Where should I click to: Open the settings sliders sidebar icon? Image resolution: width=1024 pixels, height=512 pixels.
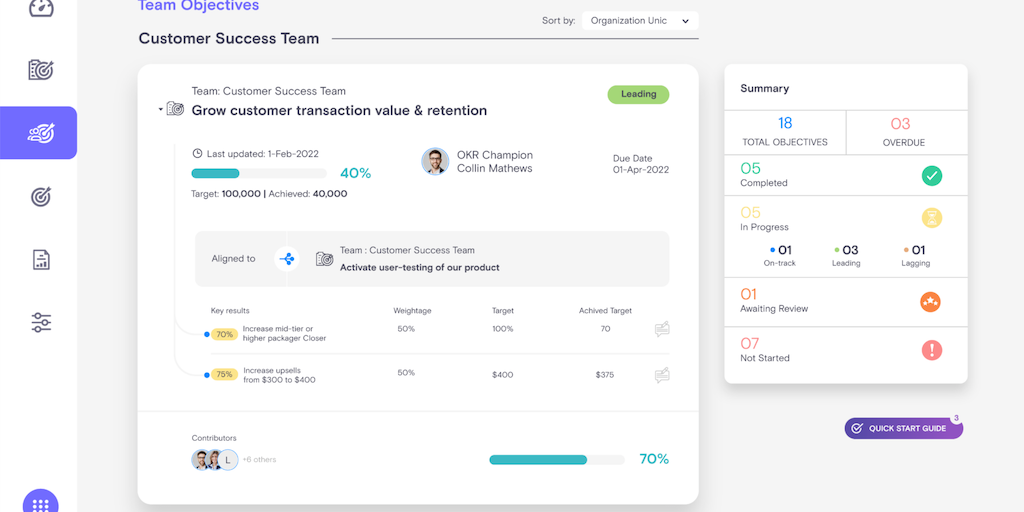click(40, 322)
